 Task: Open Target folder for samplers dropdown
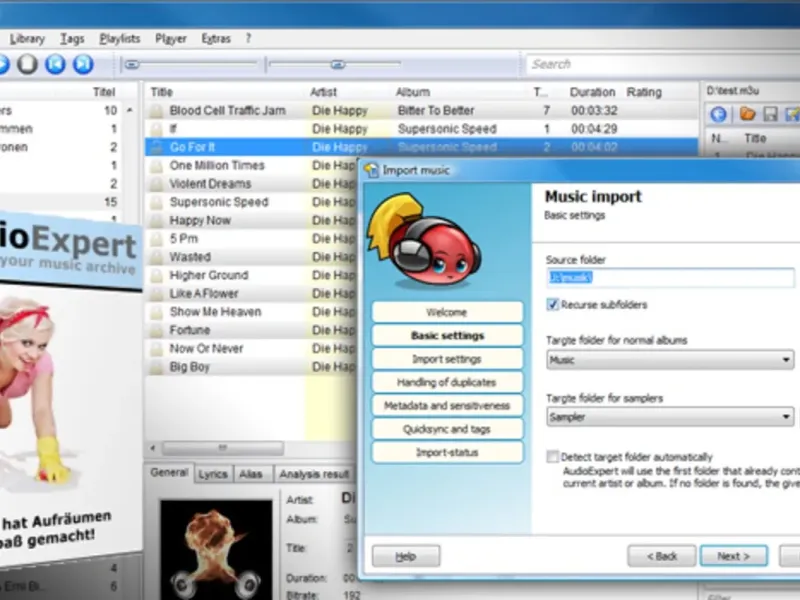[x=670, y=417]
